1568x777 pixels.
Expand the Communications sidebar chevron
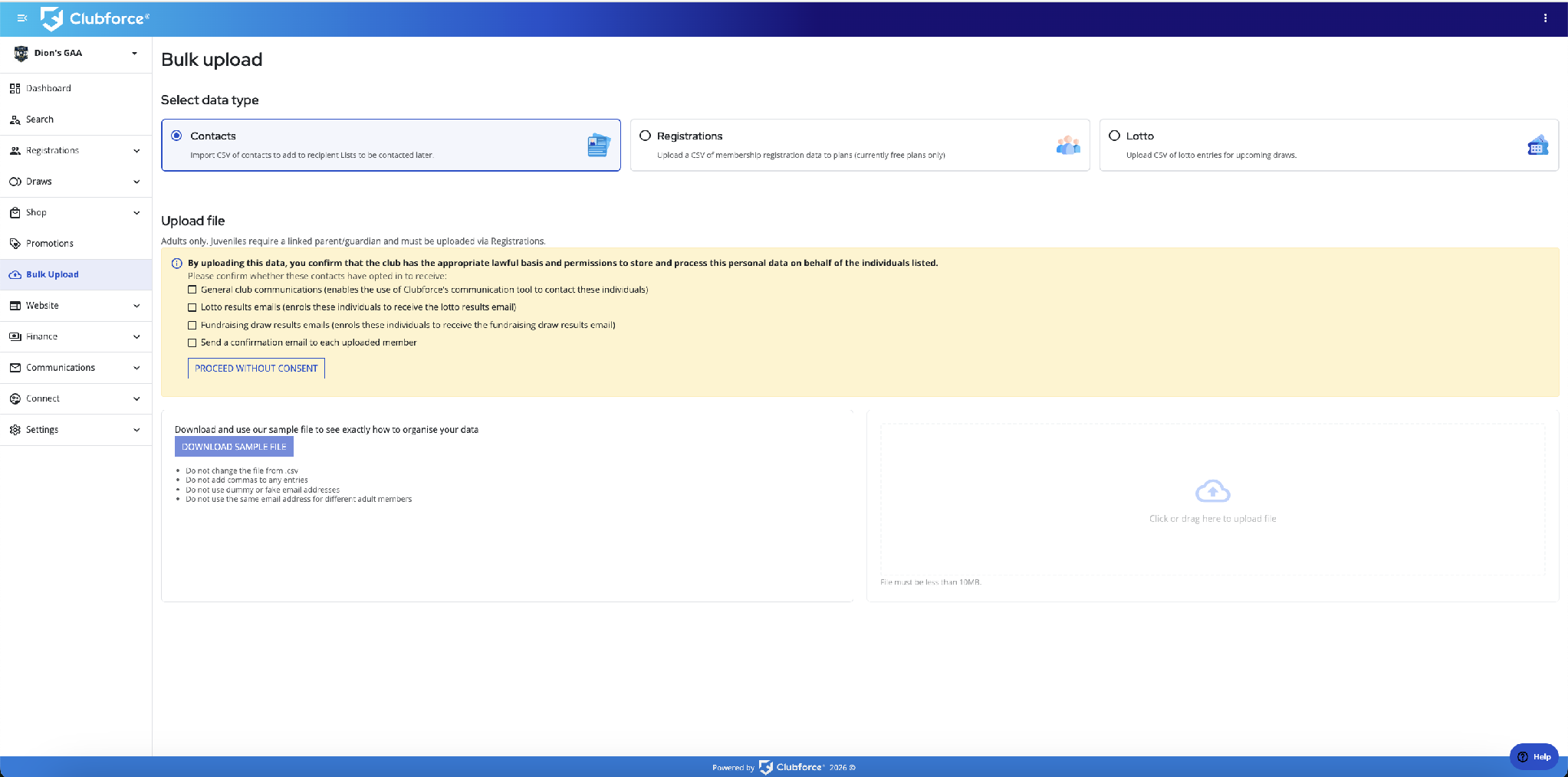tap(136, 368)
